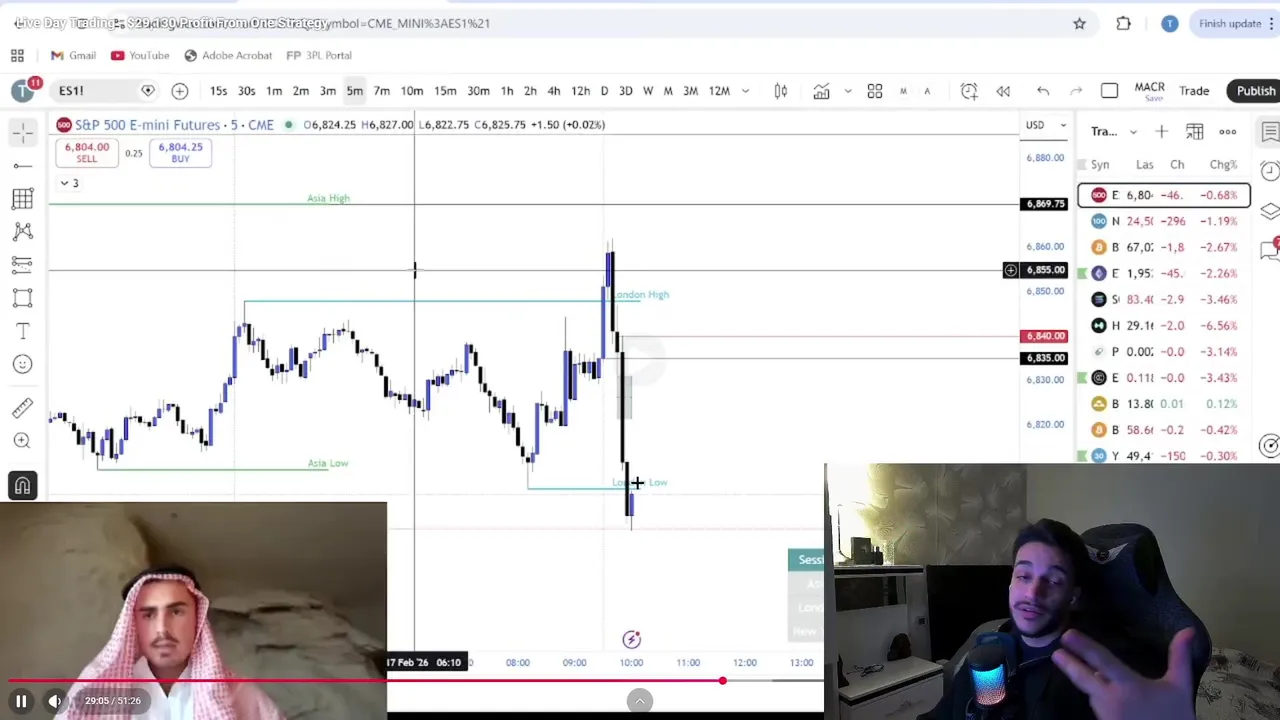Click the video progress bar scrubber
1280x720 pixels.
coord(722,681)
